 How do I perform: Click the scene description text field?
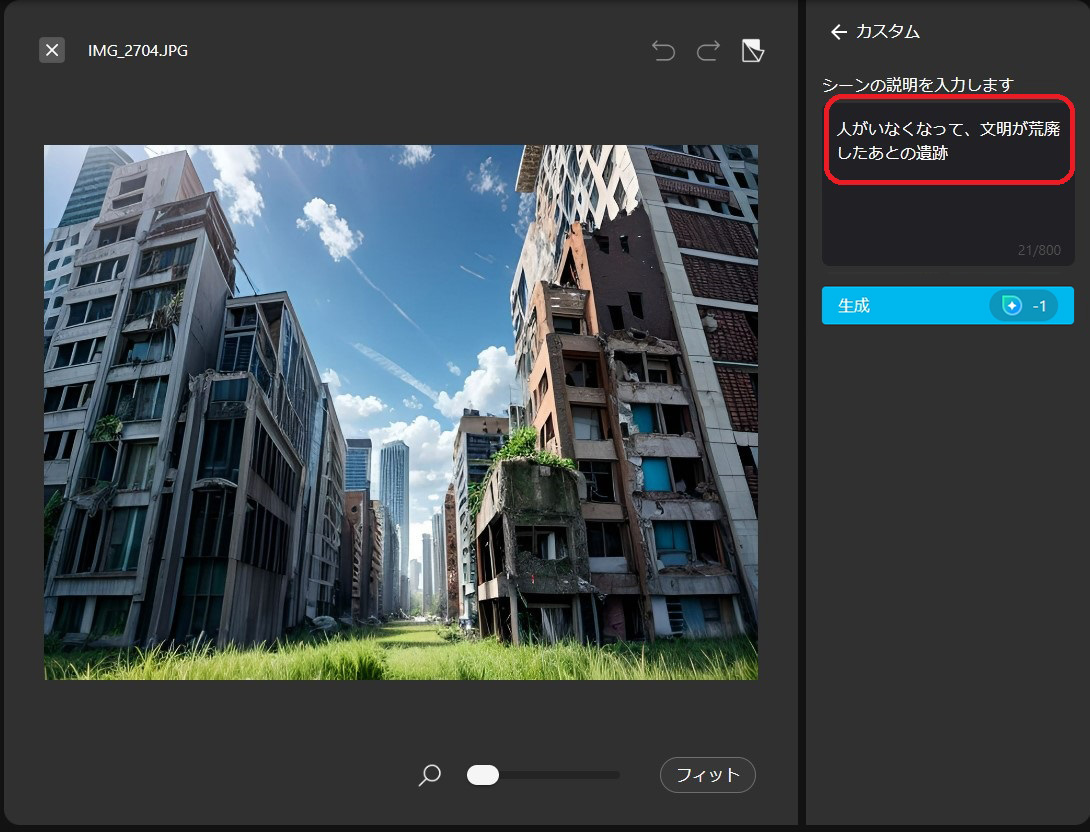point(948,182)
